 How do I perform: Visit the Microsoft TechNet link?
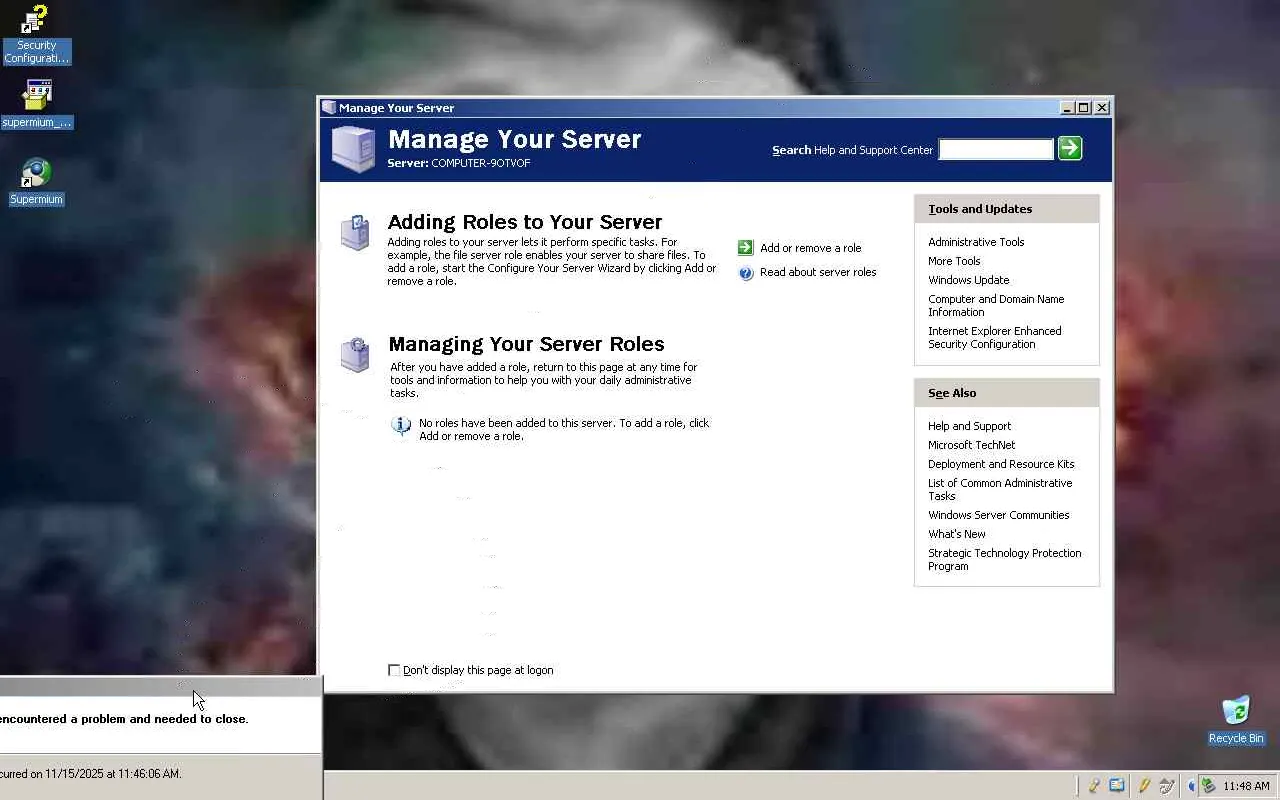[x=971, y=445]
